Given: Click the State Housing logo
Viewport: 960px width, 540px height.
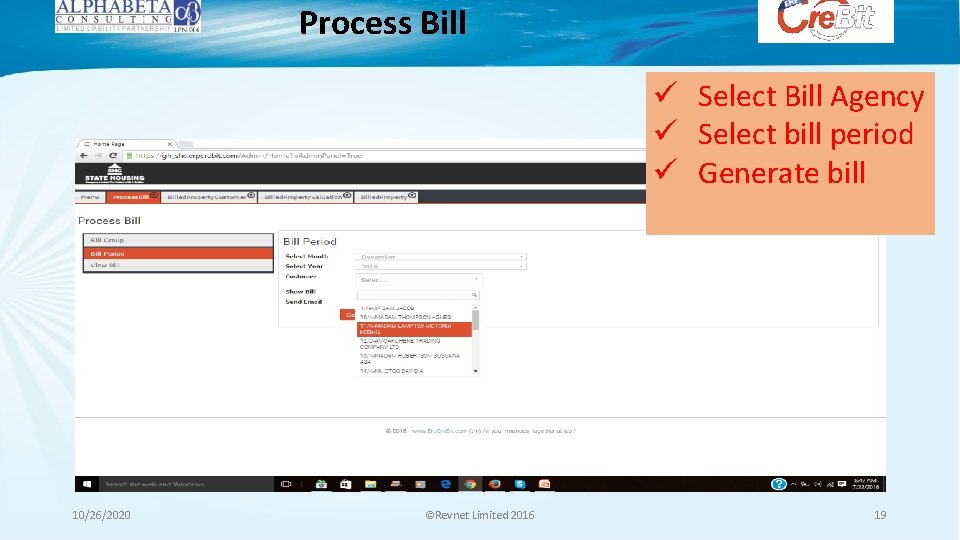Looking at the screenshot, I should [x=114, y=174].
